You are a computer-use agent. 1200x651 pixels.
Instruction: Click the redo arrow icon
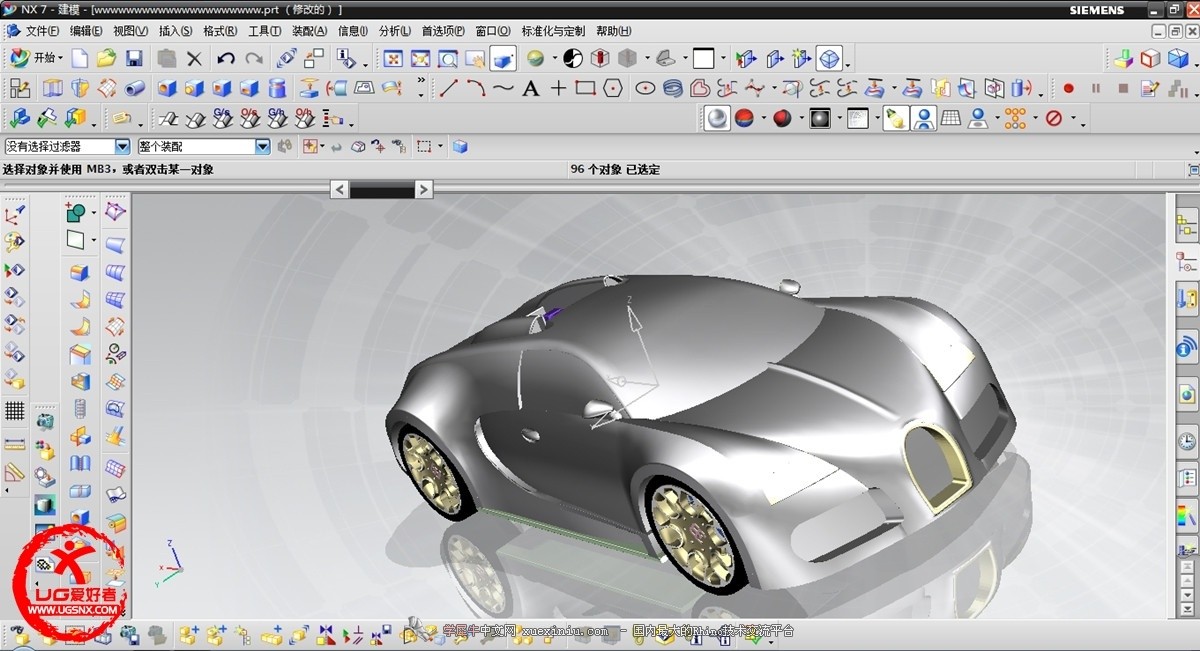click(x=254, y=59)
